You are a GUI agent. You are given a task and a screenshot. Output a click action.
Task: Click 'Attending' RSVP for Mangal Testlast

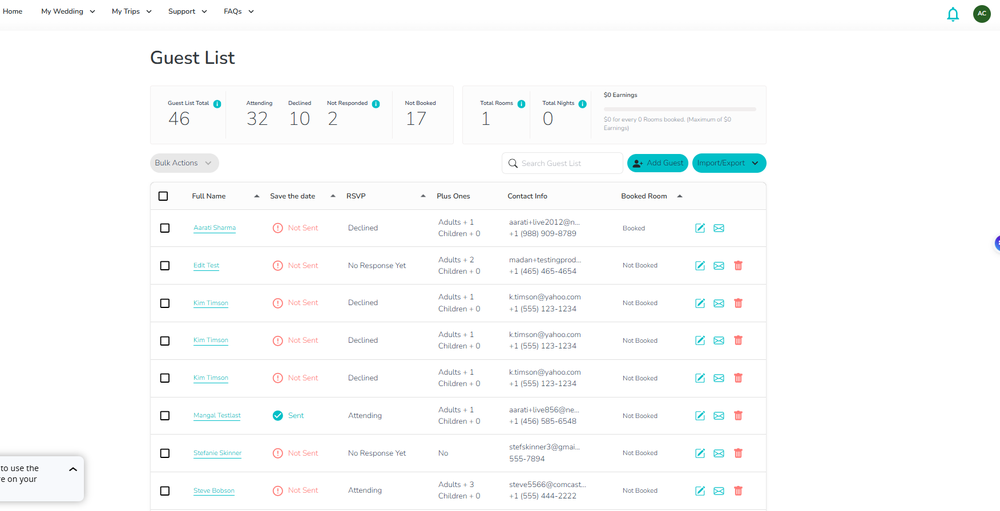click(x=365, y=415)
